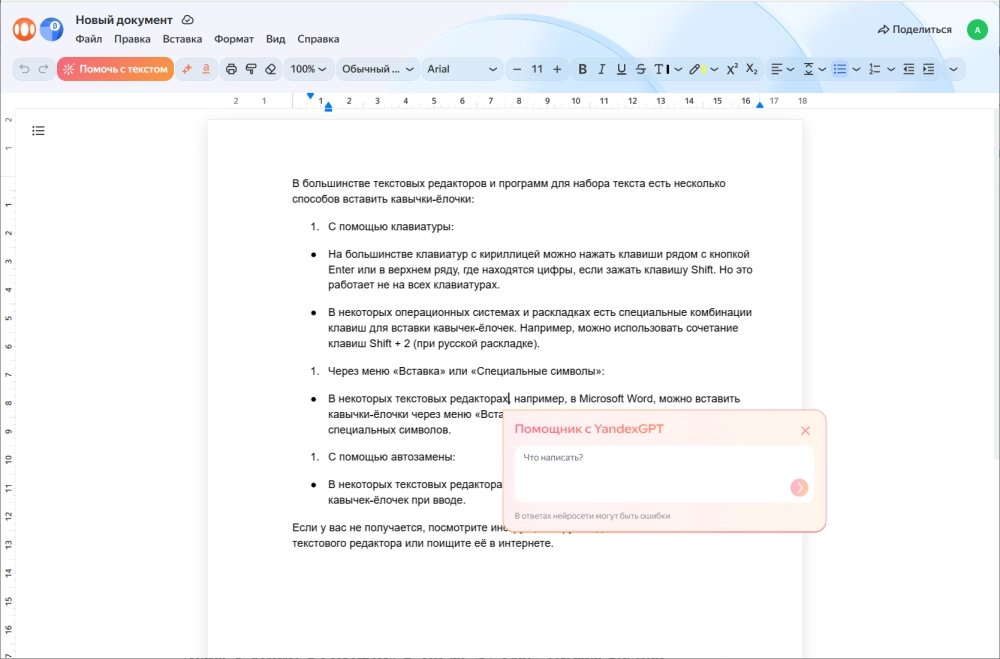Open the green user avatar account
Image resolution: width=1000 pixels, height=659 pixels.
click(977, 29)
